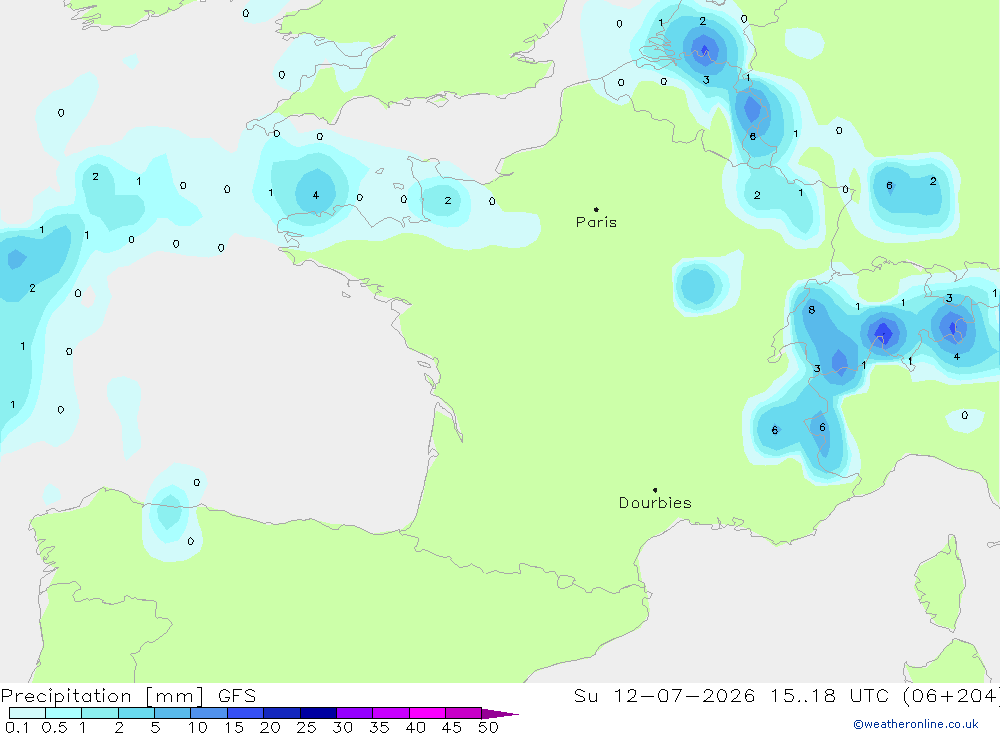Viewport: 1000px width, 733px height.
Task: Pick the 2–5 mm legend swatch
Action: point(136,713)
